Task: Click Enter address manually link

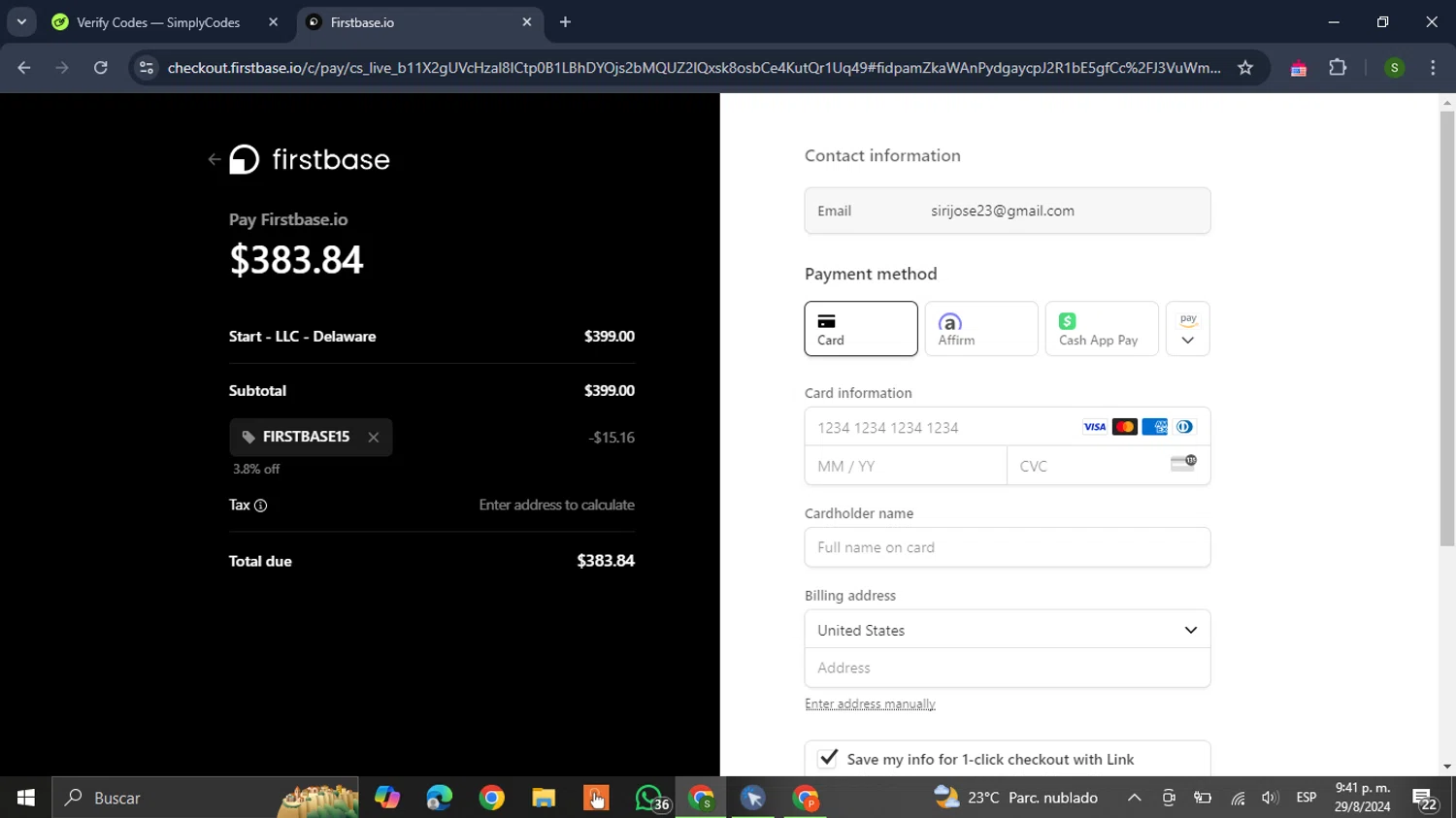Action: pyautogui.click(x=870, y=704)
